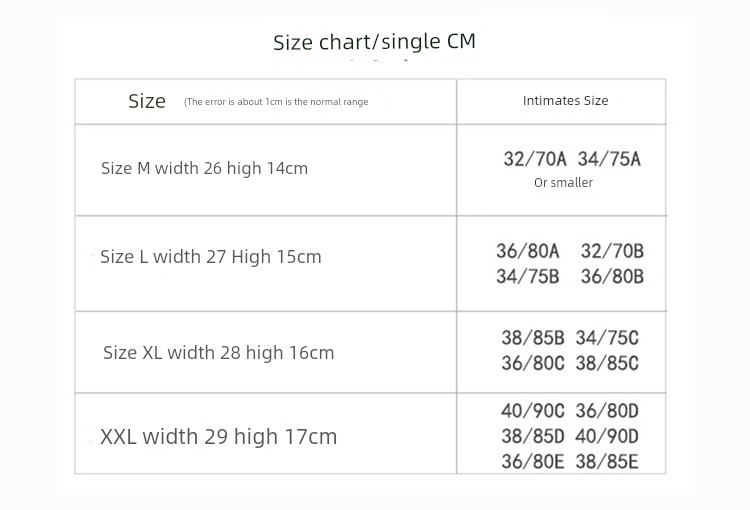Click the 38/85E size value
750x510 pixels.
click(607, 461)
